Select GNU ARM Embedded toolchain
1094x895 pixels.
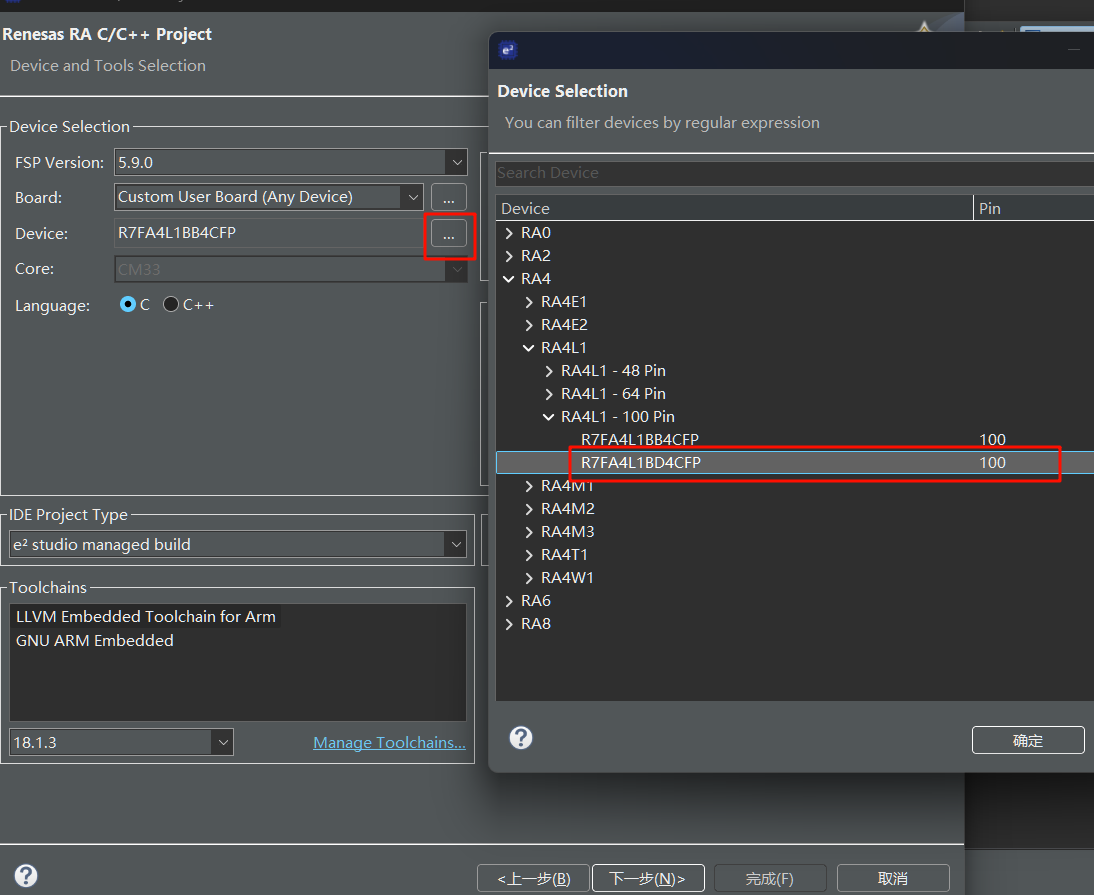pyautogui.click(x=95, y=640)
